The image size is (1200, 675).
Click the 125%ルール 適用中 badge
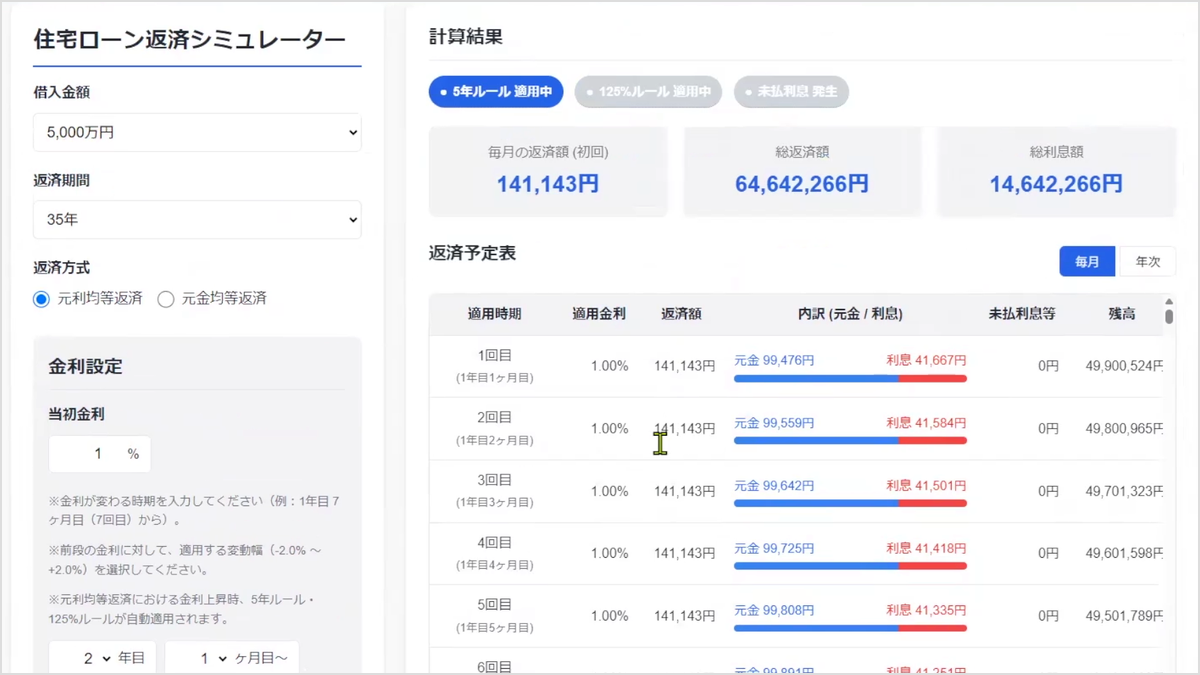pyautogui.click(x=648, y=92)
